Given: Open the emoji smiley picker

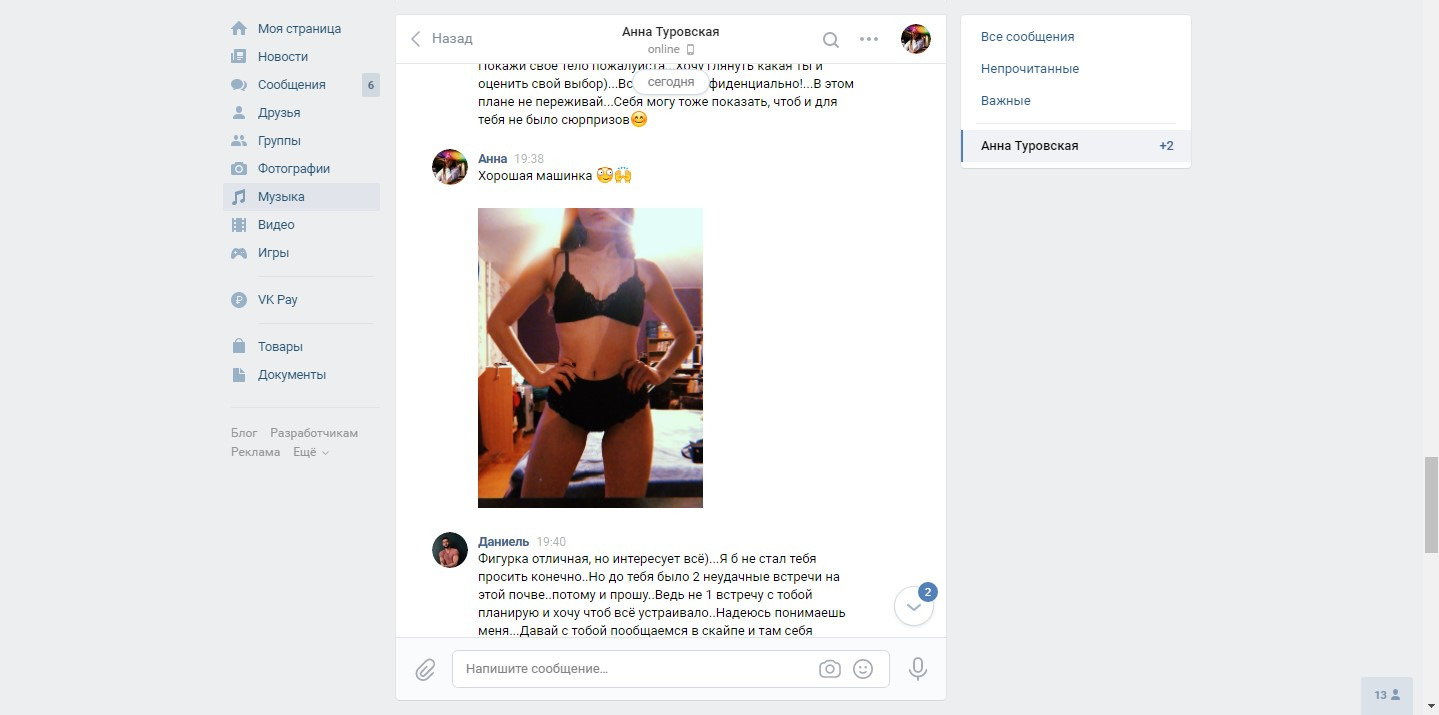Looking at the screenshot, I should click(863, 669).
